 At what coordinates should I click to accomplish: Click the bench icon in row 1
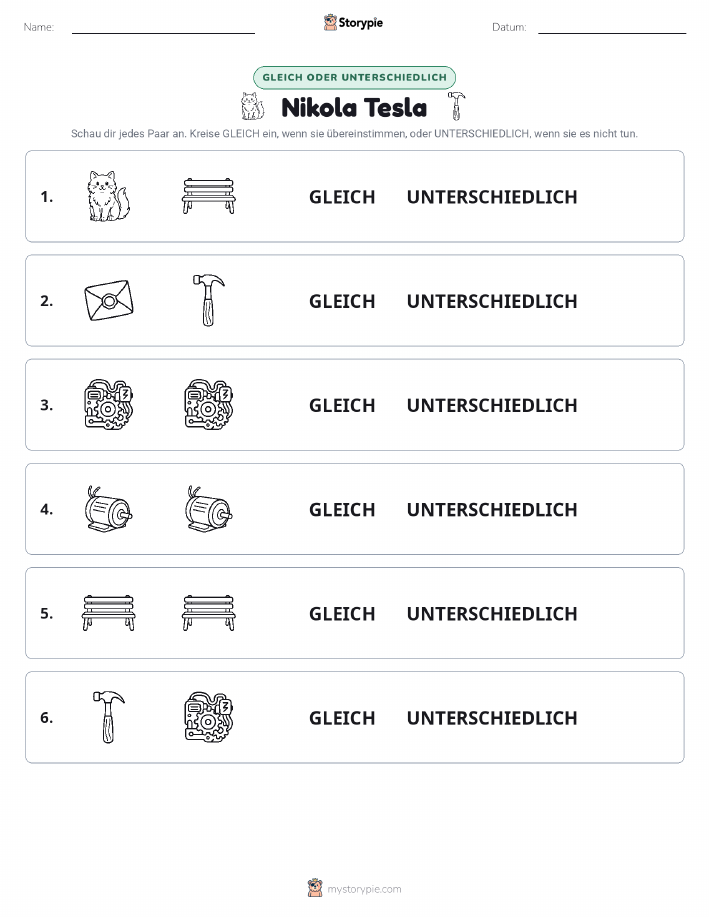208,196
